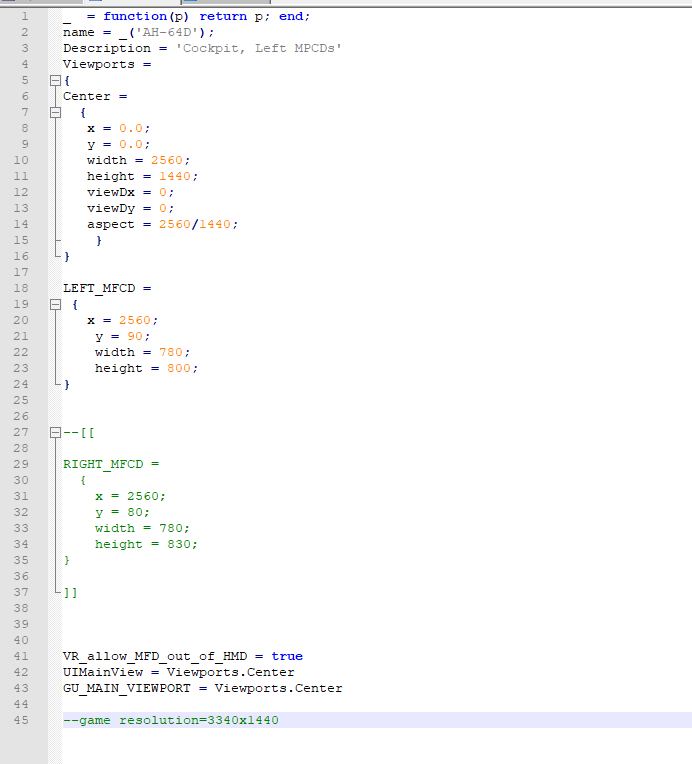Click the function keyword on line 1
This screenshot has width=692, height=764.
click(135, 16)
